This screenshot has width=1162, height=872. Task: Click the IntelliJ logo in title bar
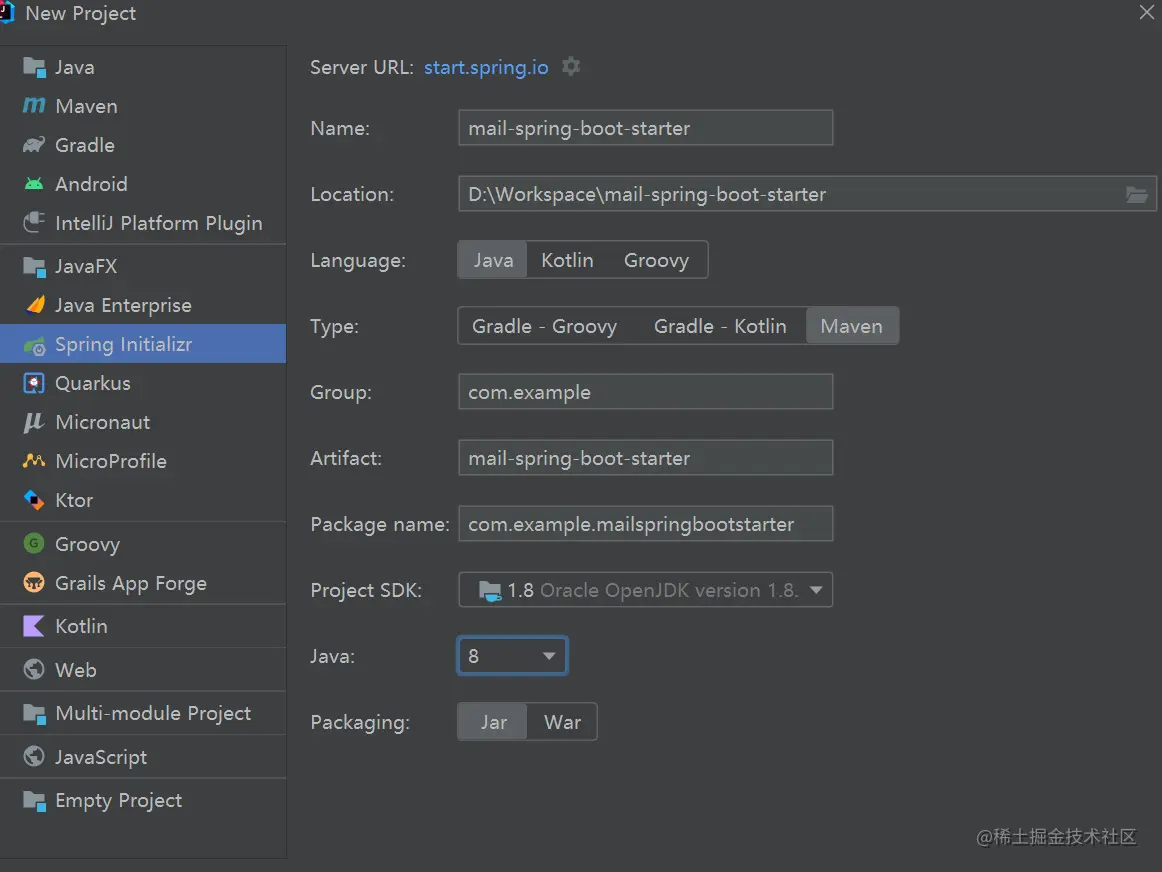point(7,13)
